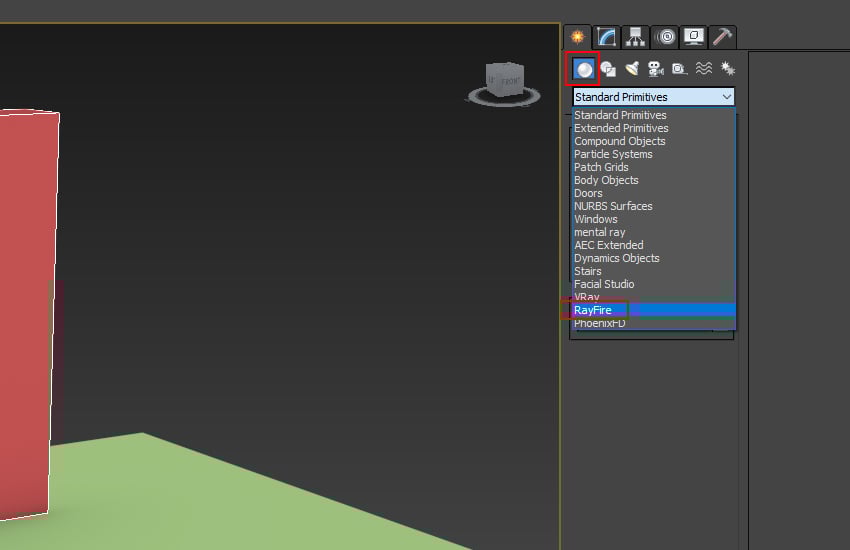Choose Compound Objects from the list
The width and height of the screenshot is (850, 550).
point(654,141)
